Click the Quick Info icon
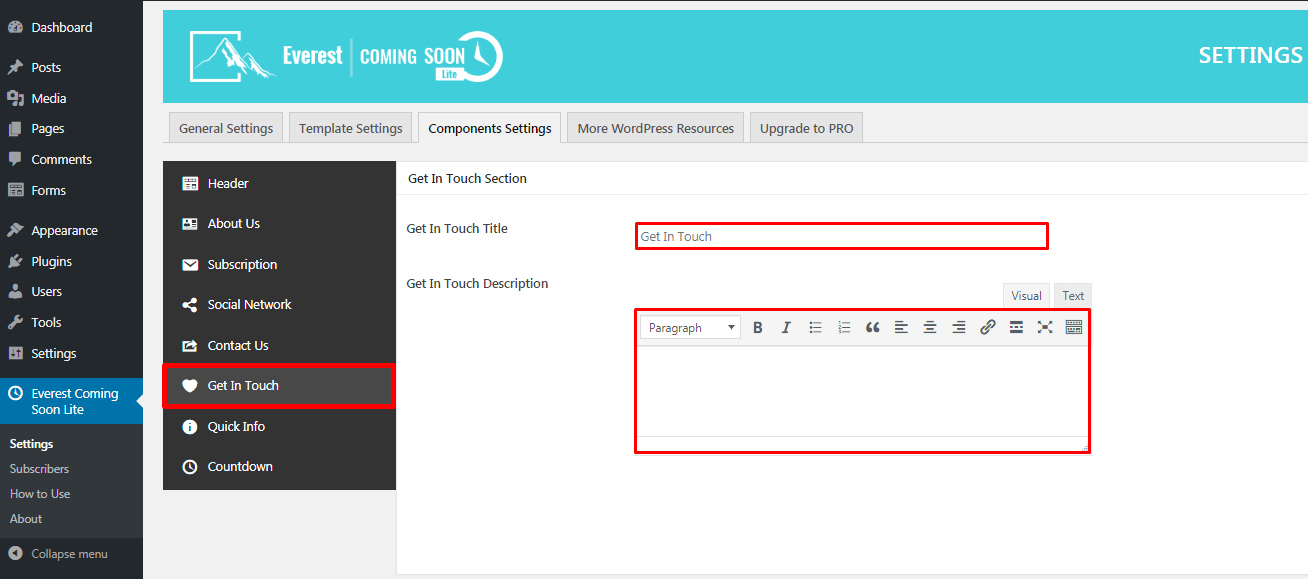The height and width of the screenshot is (579, 1308). click(190, 426)
